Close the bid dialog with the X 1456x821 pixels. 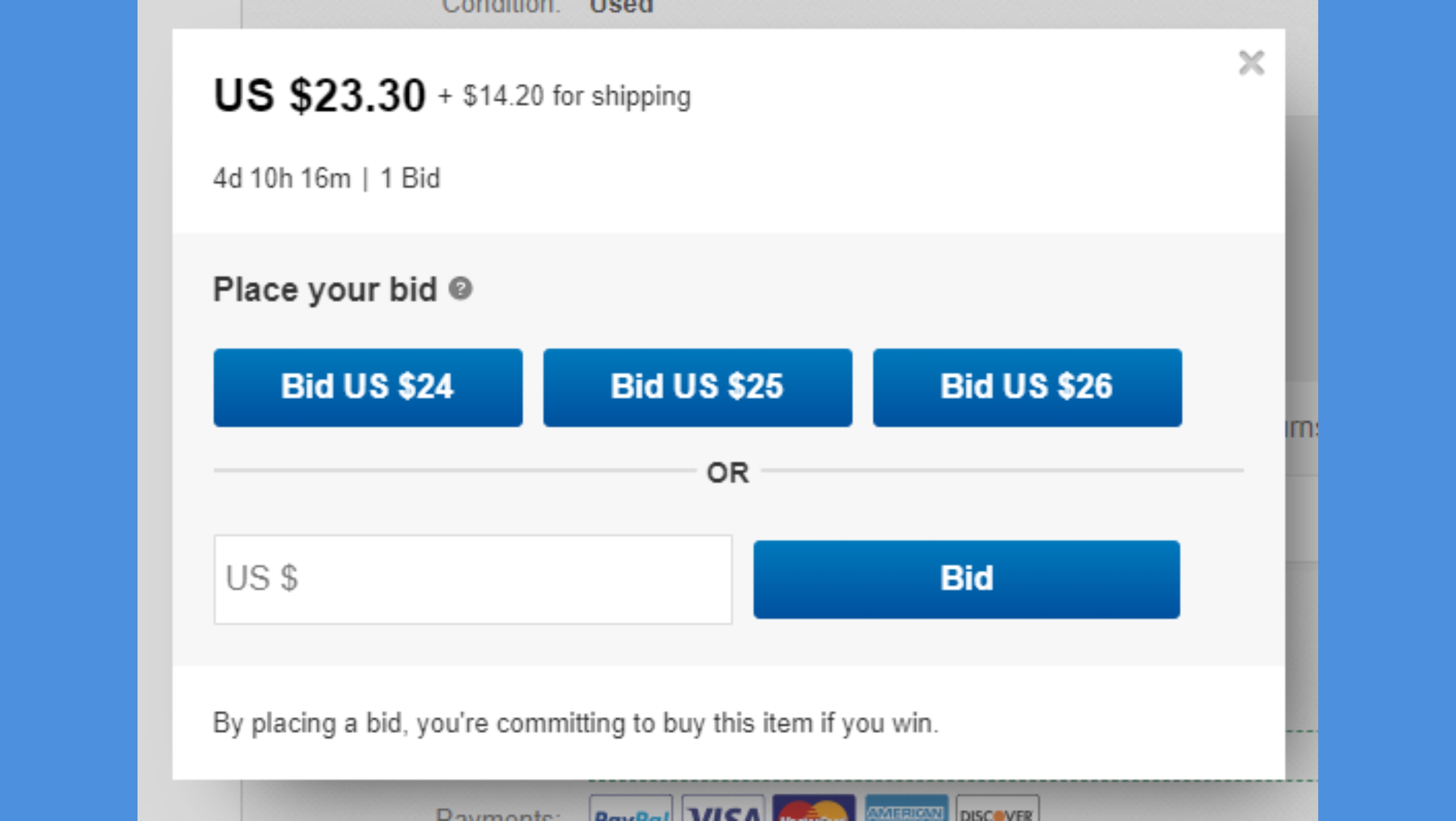1251,63
